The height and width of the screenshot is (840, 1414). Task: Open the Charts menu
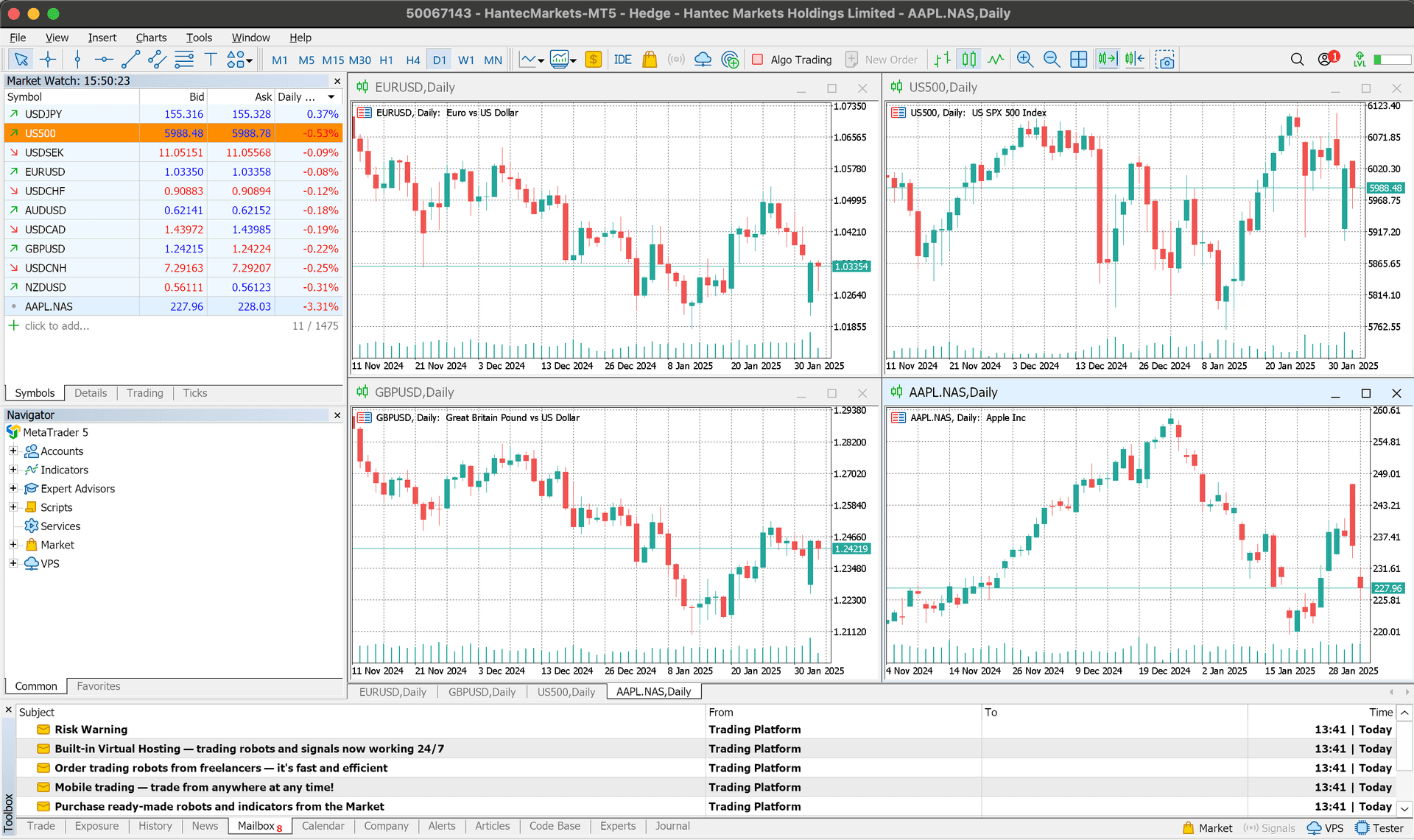coord(151,38)
